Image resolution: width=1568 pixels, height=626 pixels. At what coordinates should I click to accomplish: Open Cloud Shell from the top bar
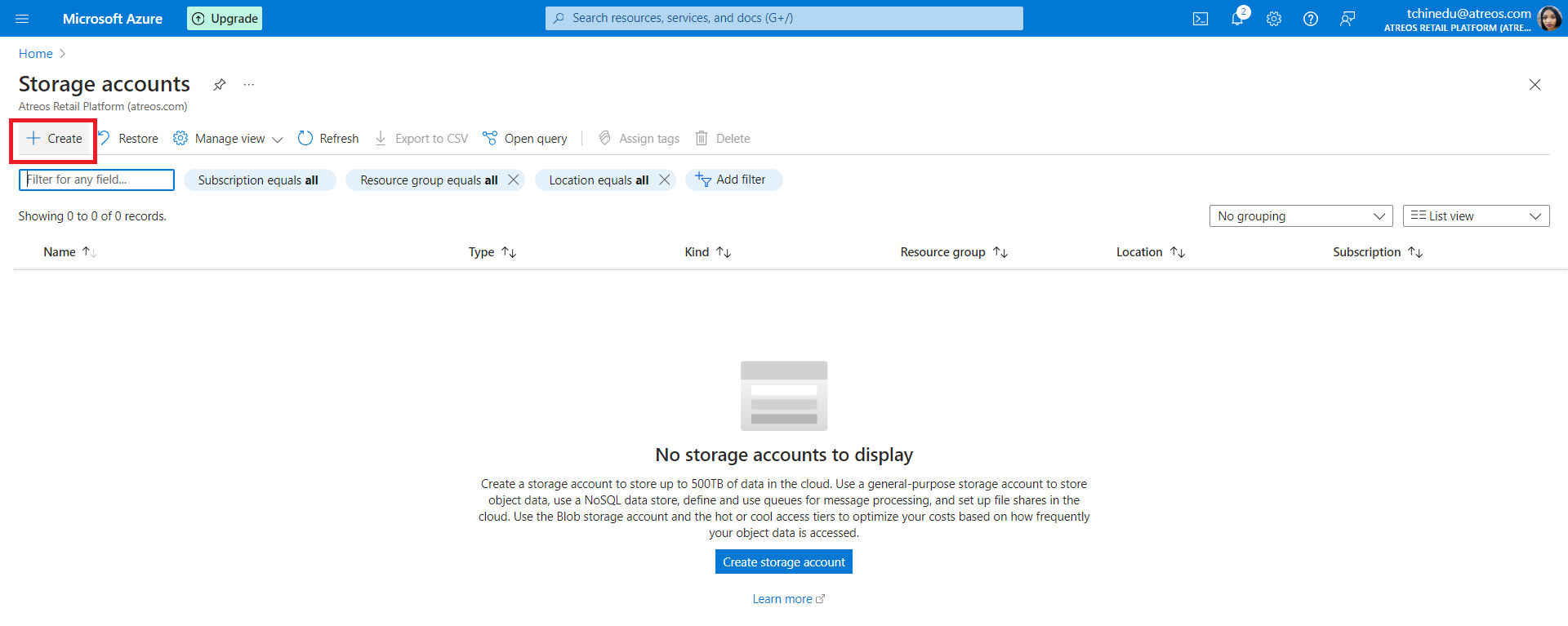pyautogui.click(x=1200, y=19)
